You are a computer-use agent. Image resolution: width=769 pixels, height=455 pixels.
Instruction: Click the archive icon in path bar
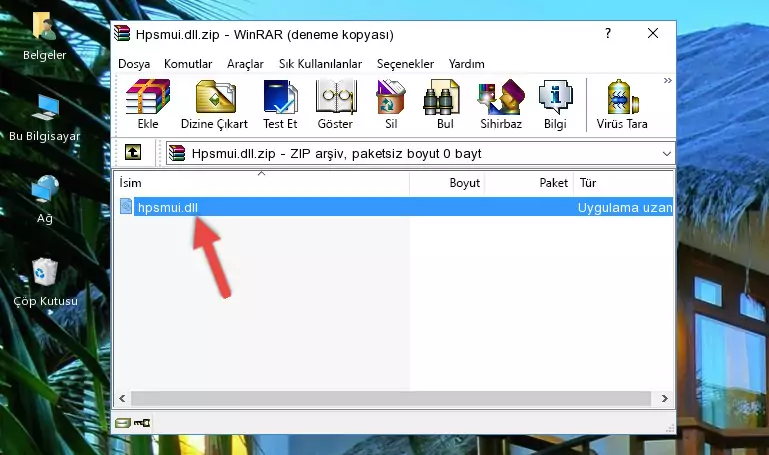177,153
